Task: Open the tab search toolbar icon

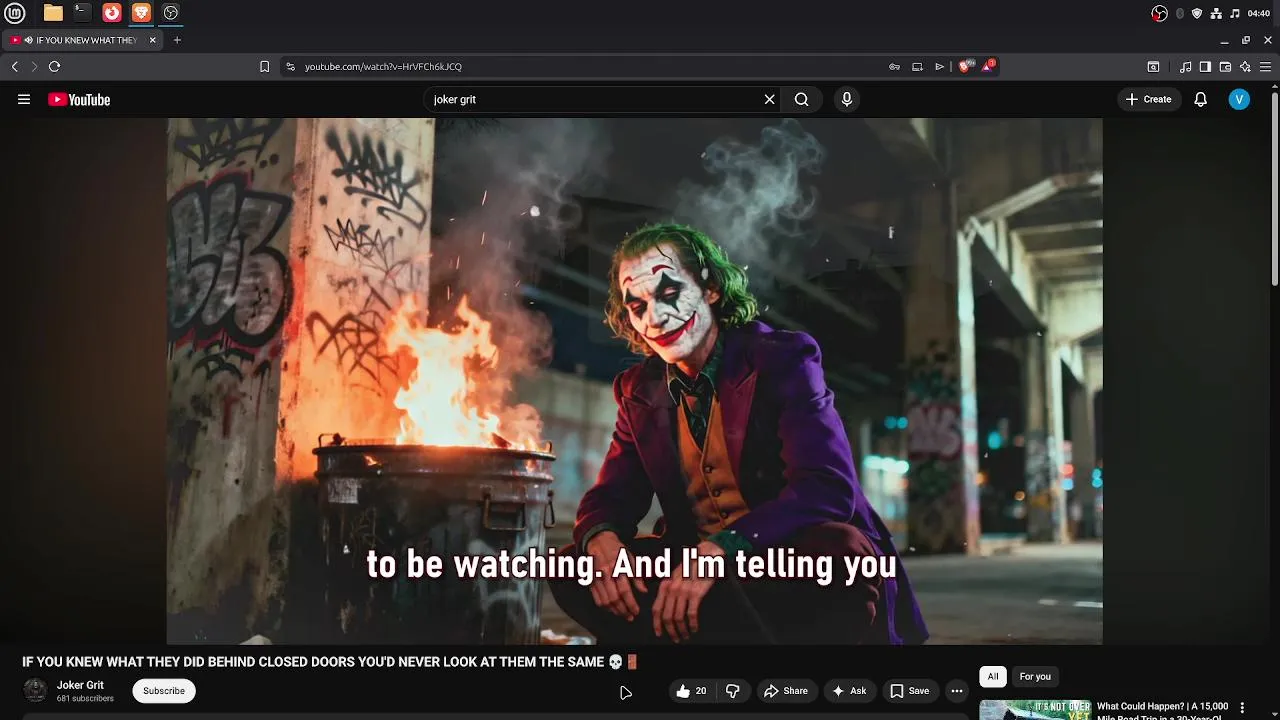Action: pos(1153,67)
